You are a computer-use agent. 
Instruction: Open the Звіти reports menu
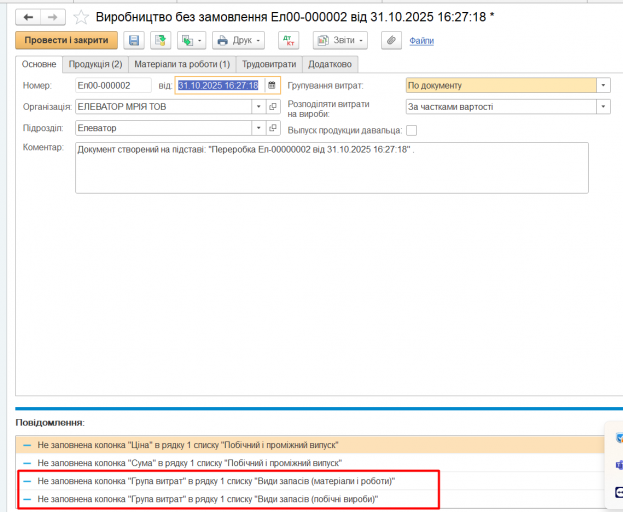pos(340,40)
